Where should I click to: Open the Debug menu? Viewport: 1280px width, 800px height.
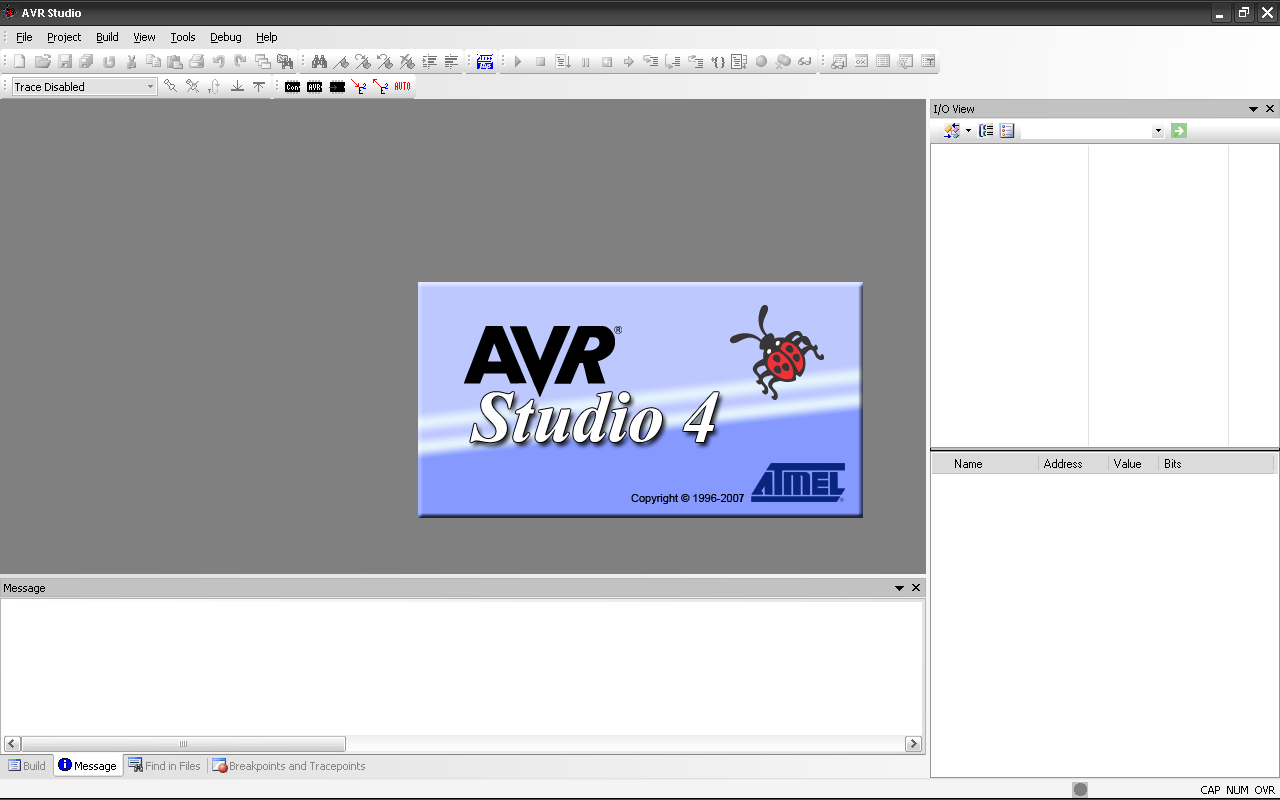point(225,37)
